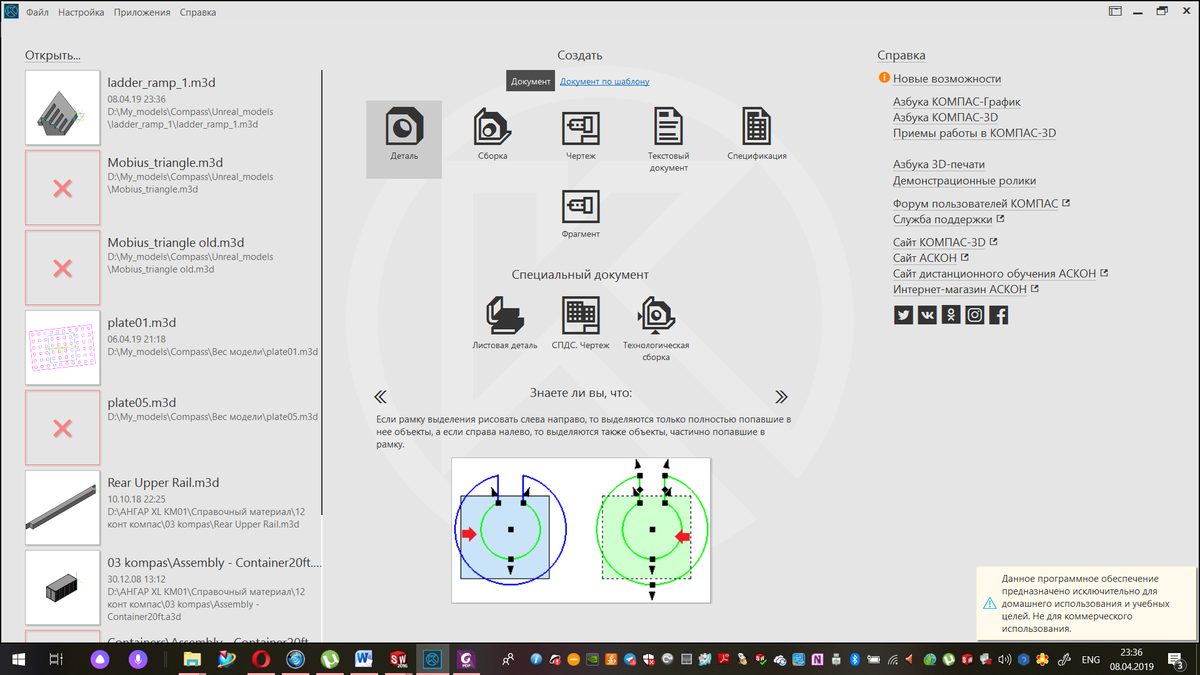Image resolution: width=1200 pixels, height=675 pixels.
Task: Open Microsoft Word from the taskbar
Action: click(363, 659)
